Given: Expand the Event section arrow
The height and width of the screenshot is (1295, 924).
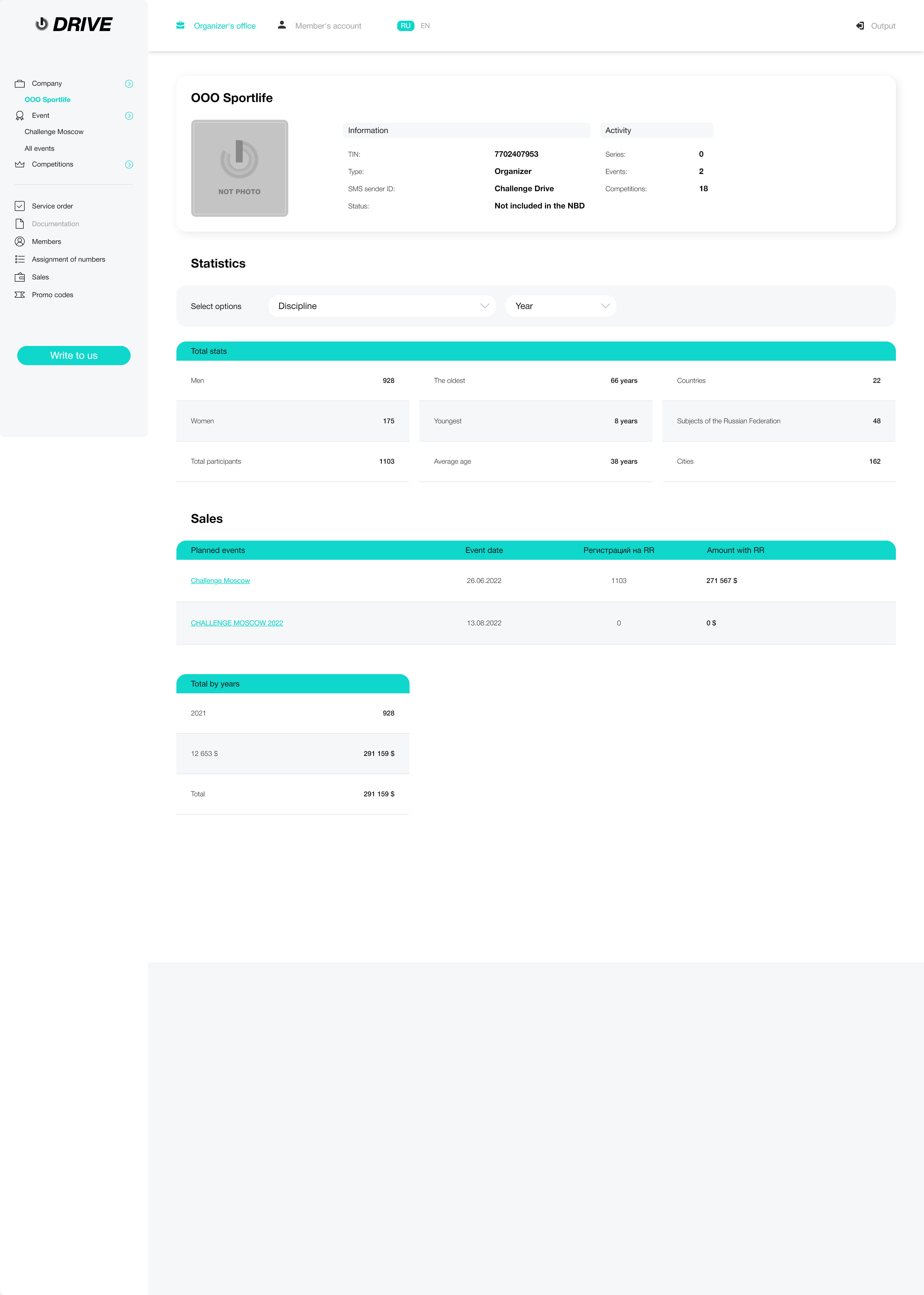Looking at the screenshot, I should [x=129, y=116].
